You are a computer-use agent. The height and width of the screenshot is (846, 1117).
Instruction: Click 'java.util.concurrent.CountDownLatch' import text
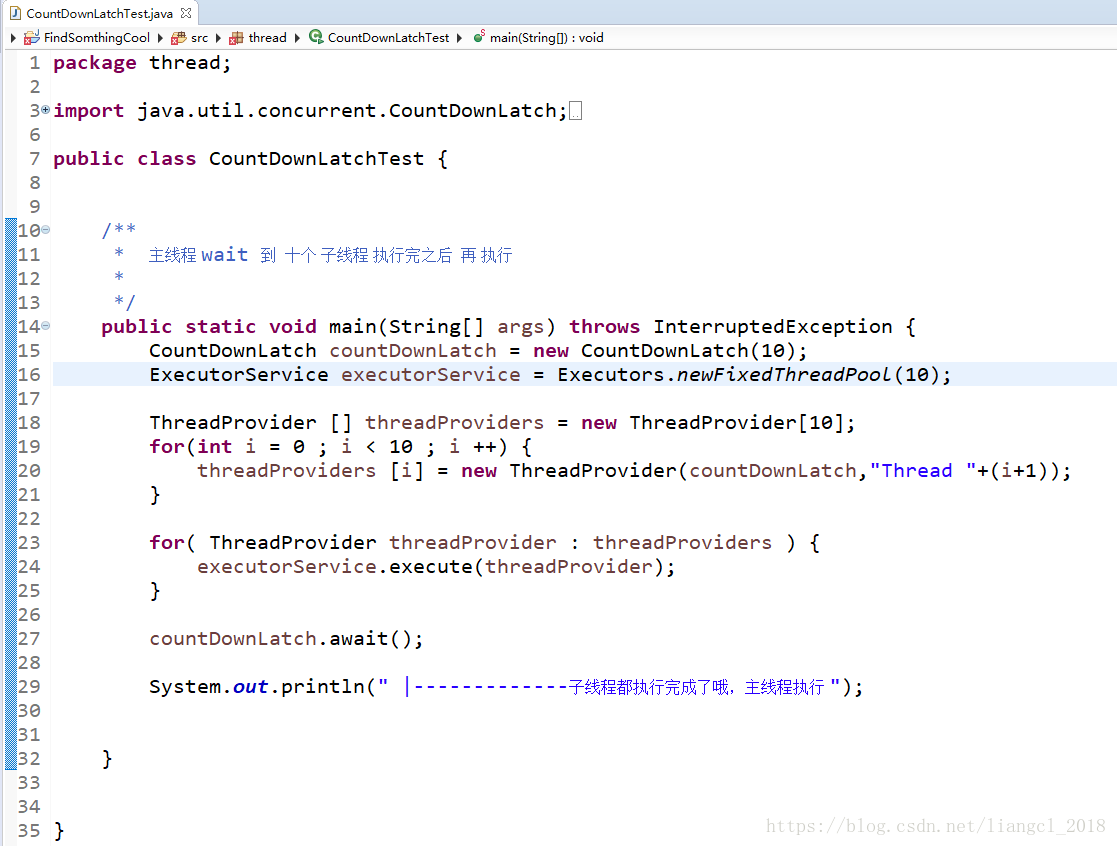(347, 110)
